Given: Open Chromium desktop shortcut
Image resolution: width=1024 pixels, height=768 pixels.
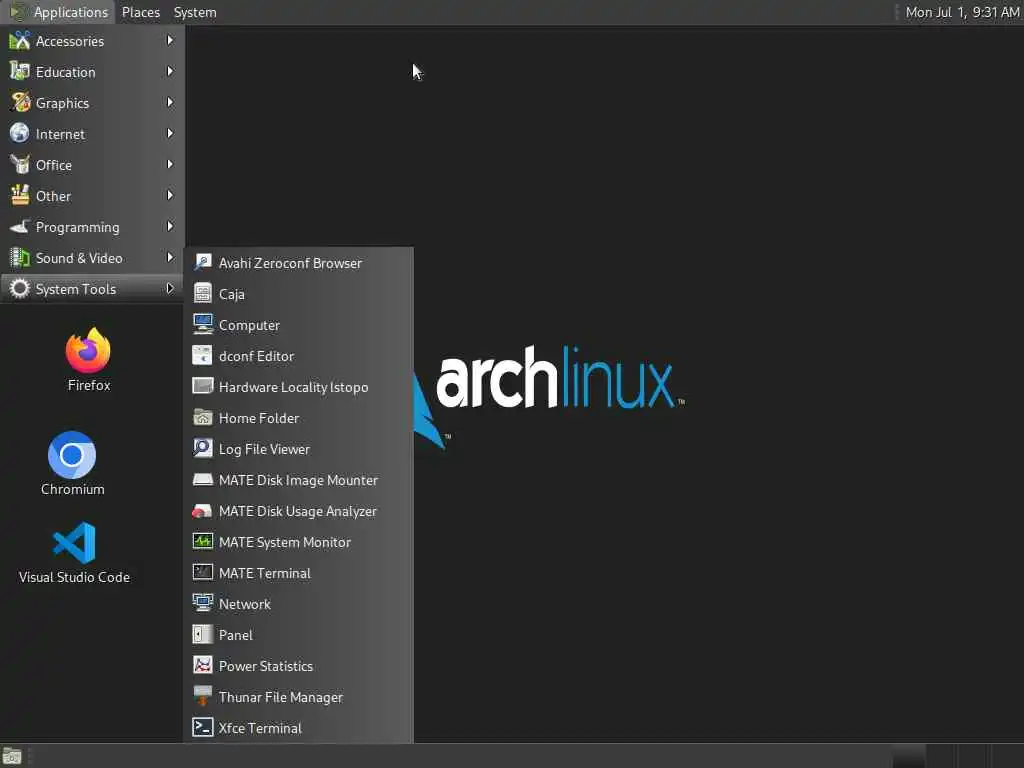Looking at the screenshot, I should pyautogui.click(x=72, y=464).
